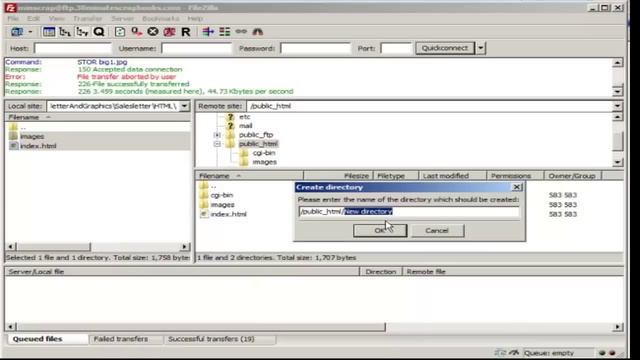Select the cgi-bin folder in remote tree
This screenshot has width=640, height=360.
pyautogui.click(x=264, y=153)
